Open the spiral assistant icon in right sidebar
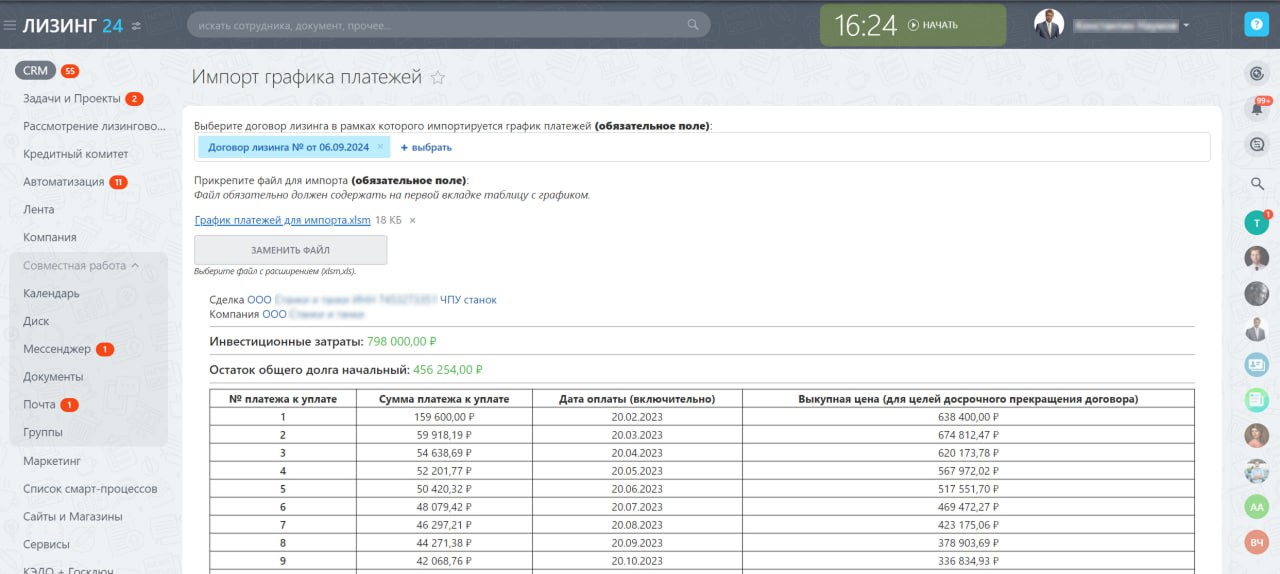Viewport: 1280px width, 574px height. click(1257, 73)
